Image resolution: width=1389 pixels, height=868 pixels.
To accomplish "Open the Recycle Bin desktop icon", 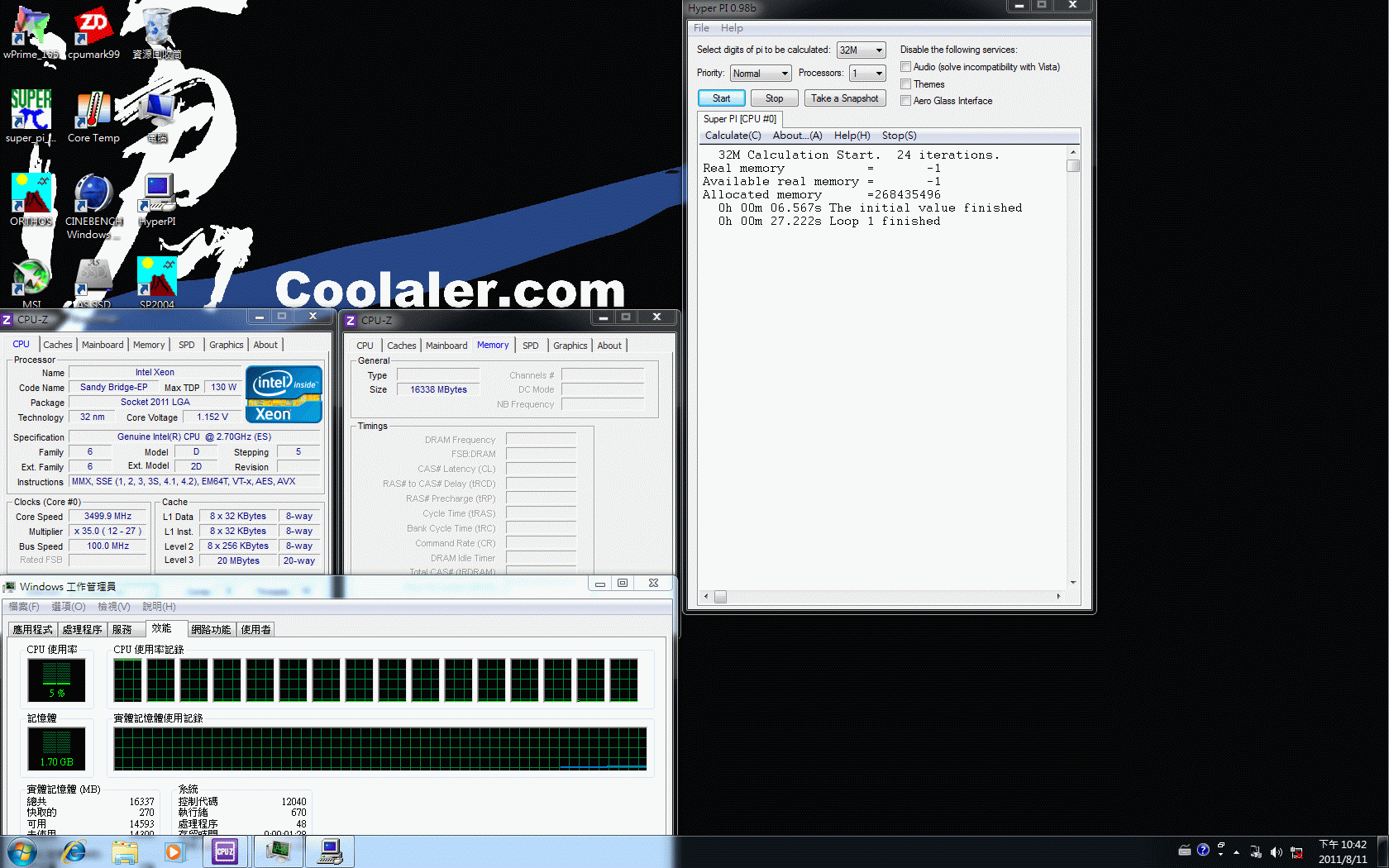I will pos(157,31).
